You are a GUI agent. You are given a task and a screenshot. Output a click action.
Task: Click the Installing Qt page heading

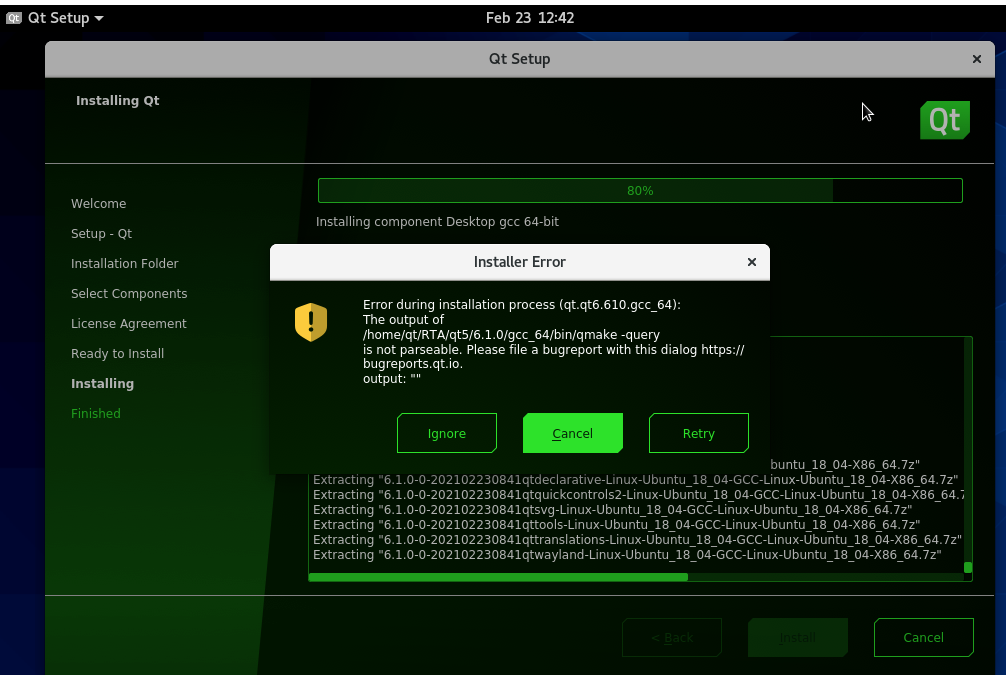pos(117,100)
